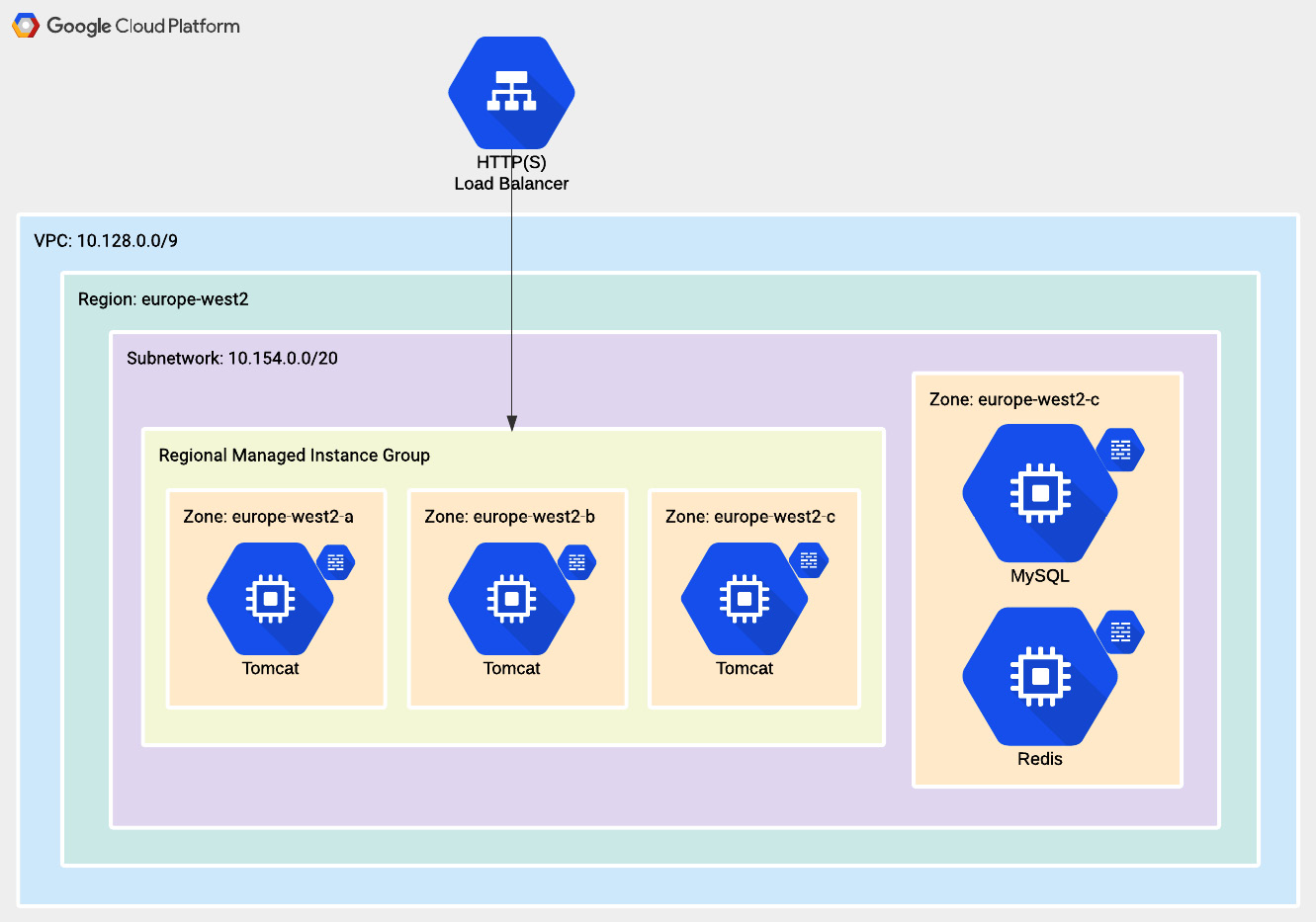
Task: Click the disk badge on europe-west2-b Tomcat
Action: pyautogui.click(x=577, y=562)
